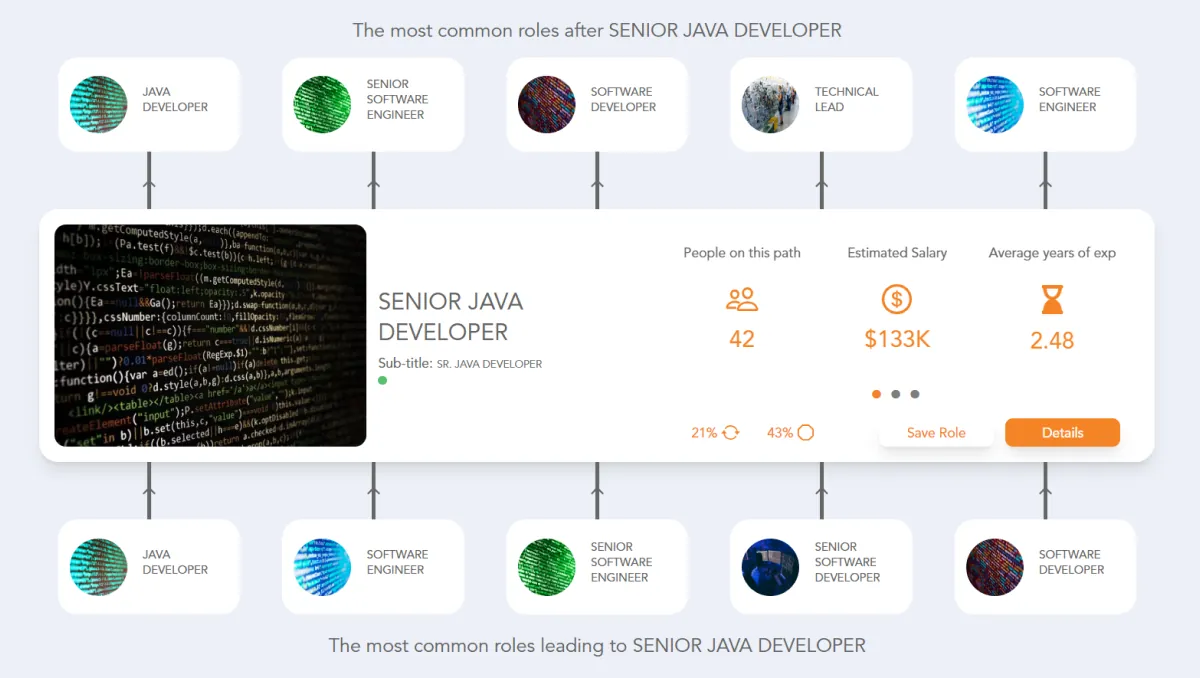Select the first orange carousel dot
1200x678 pixels.
tap(877, 394)
